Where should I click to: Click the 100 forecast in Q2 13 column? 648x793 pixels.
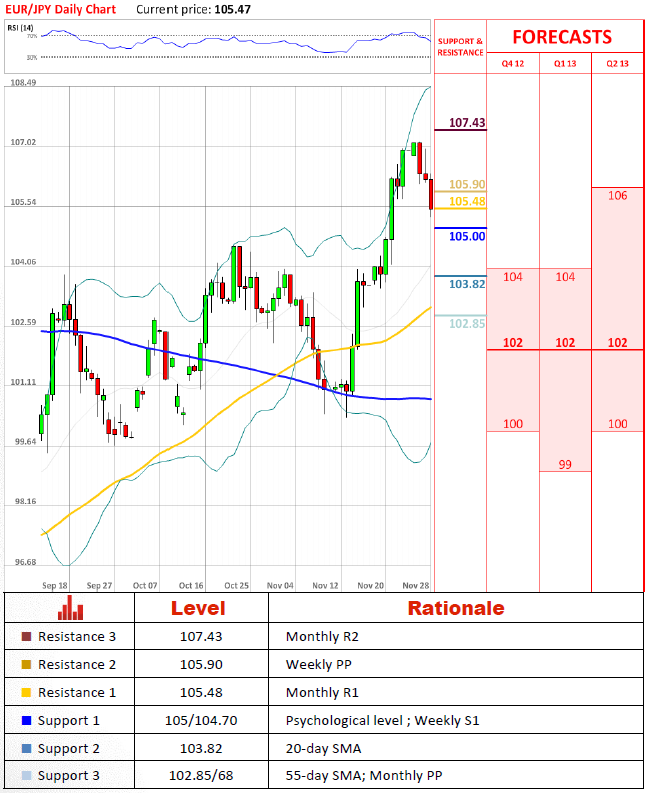(x=617, y=424)
